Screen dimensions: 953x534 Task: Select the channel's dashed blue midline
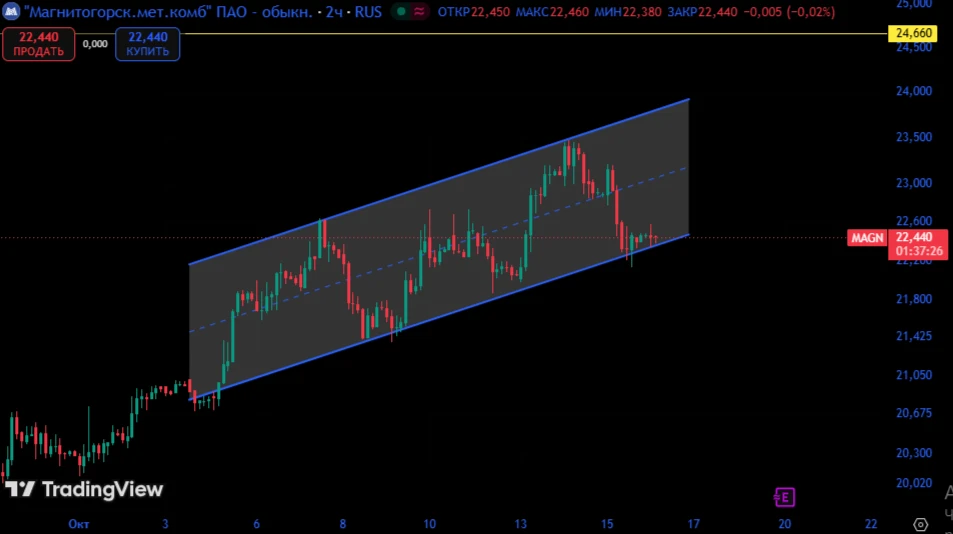(x=439, y=249)
